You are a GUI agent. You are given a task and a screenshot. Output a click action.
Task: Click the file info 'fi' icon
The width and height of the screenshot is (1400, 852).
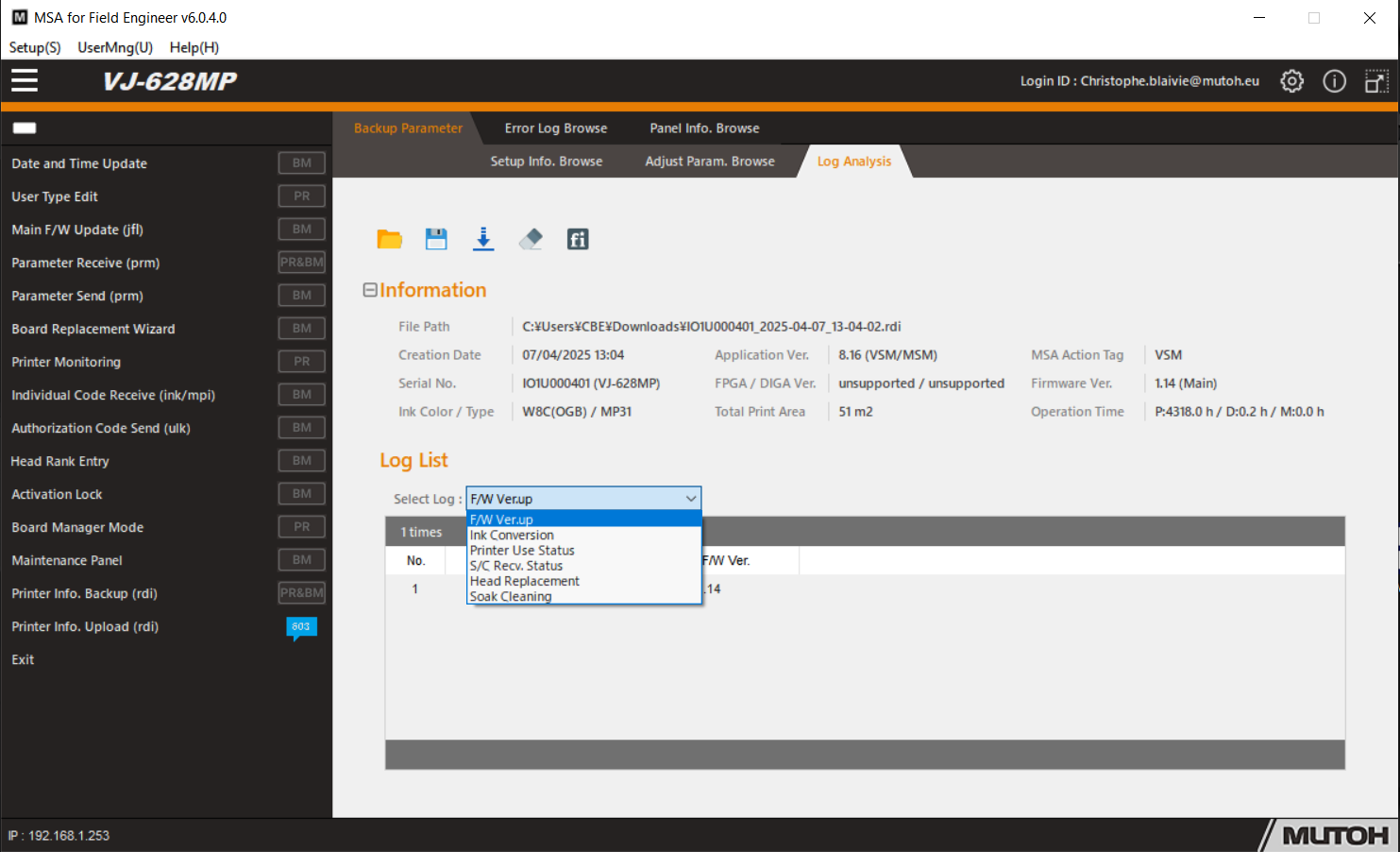(x=578, y=239)
